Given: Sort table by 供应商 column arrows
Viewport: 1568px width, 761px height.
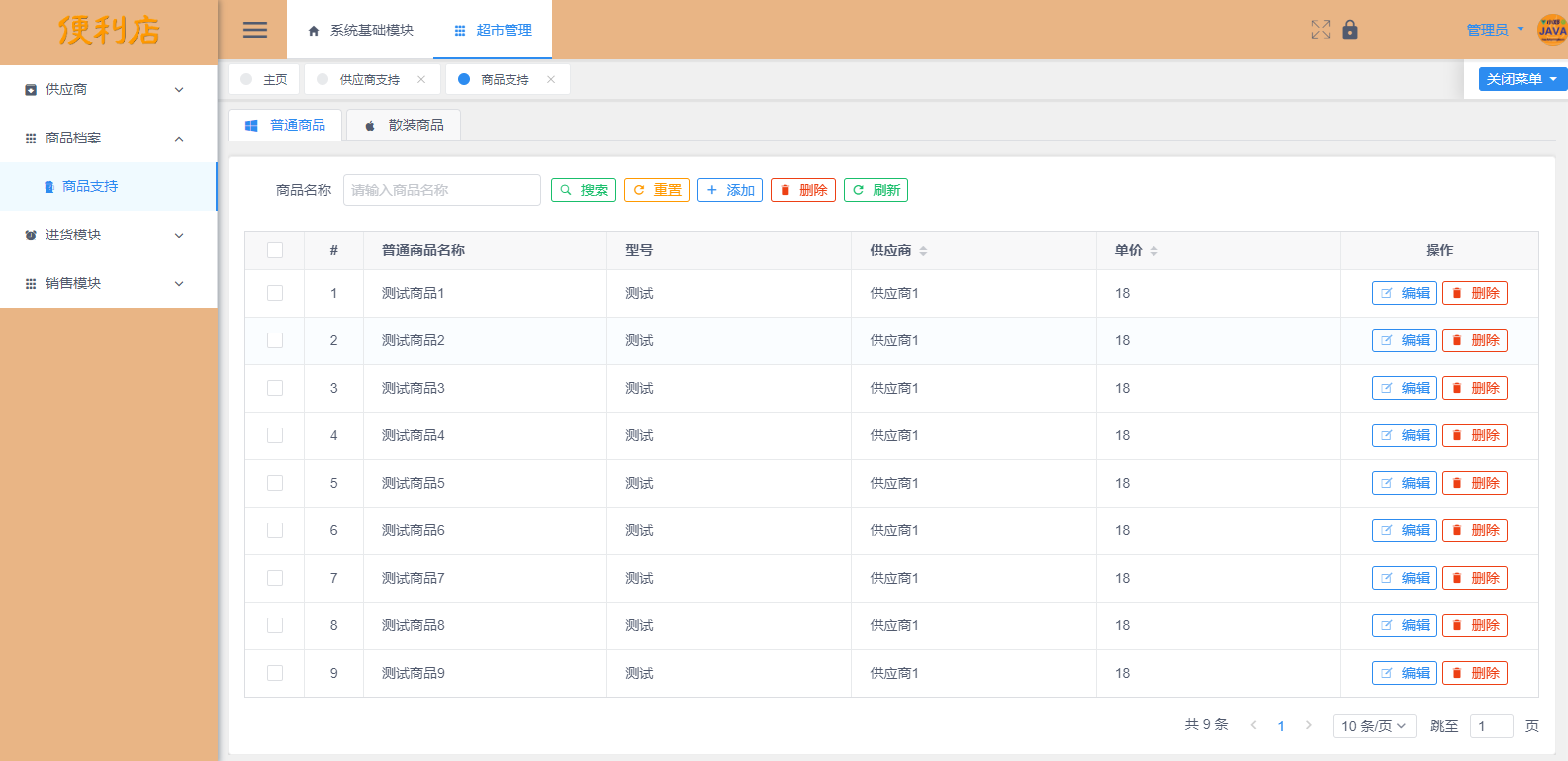Looking at the screenshot, I should 923,251.
